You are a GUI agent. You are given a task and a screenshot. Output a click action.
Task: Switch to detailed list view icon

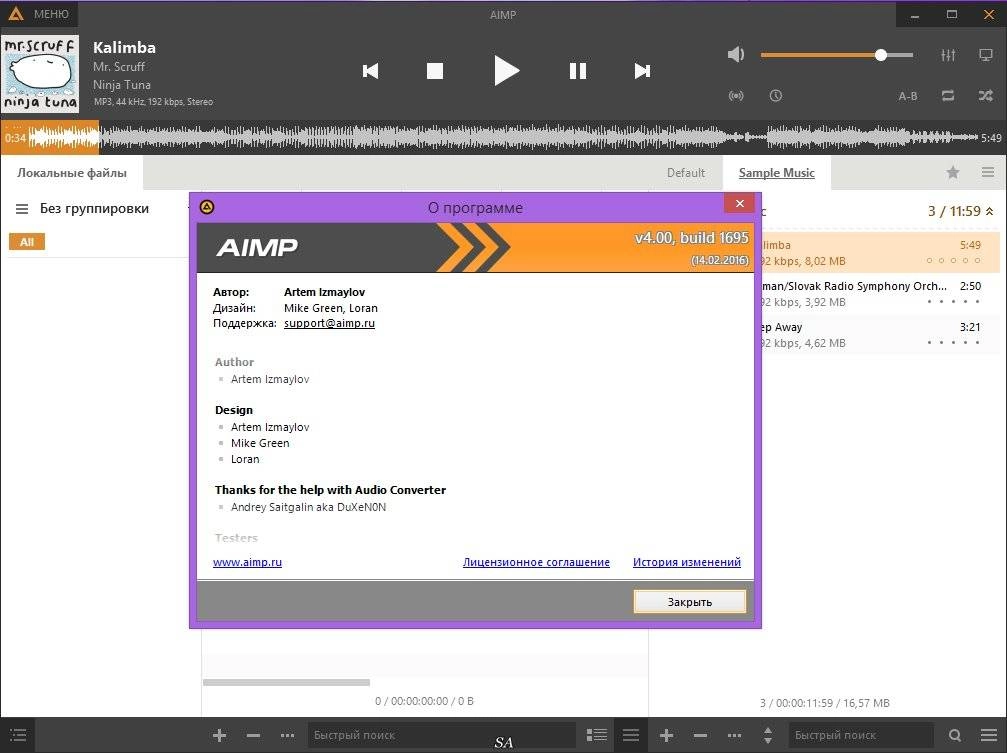pyautogui.click(x=597, y=735)
